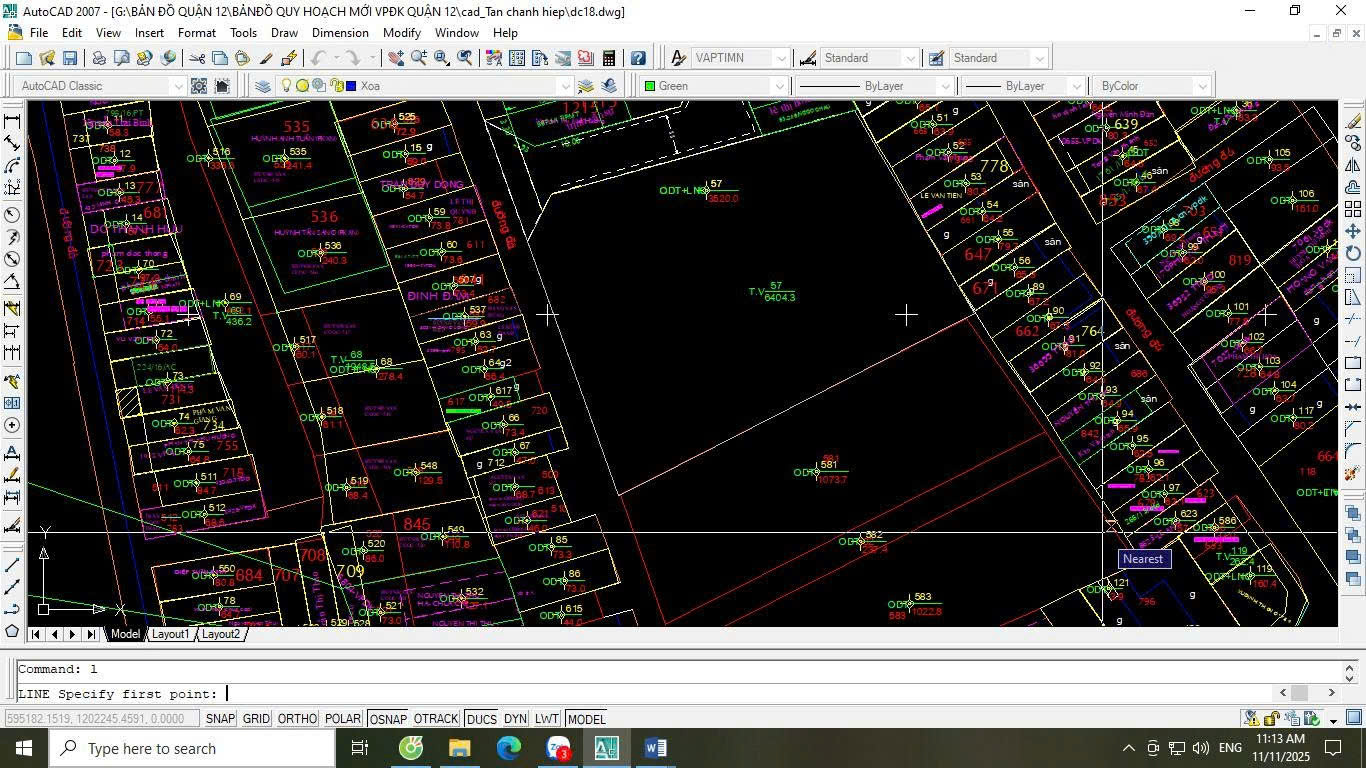Open the Dimension menu
The image size is (1366, 768).
[340, 33]
